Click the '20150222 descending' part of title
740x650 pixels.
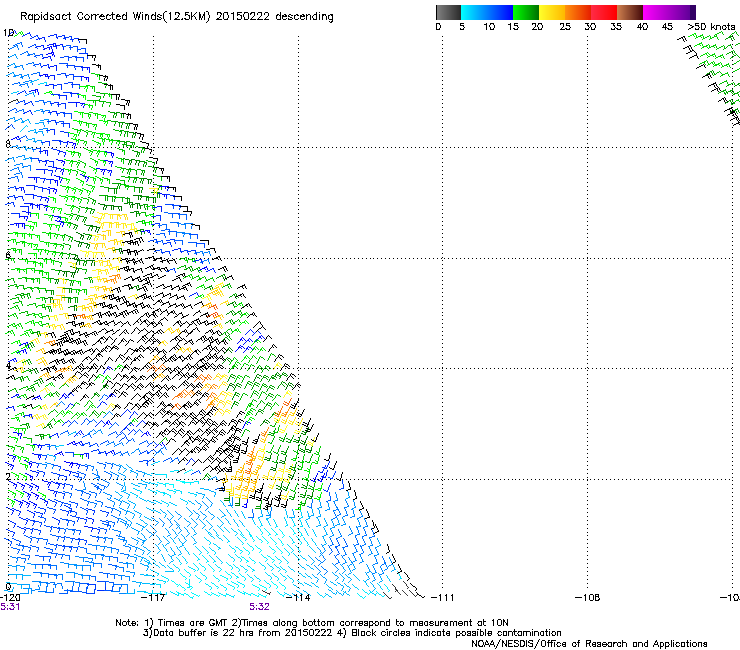coord(274,17)
